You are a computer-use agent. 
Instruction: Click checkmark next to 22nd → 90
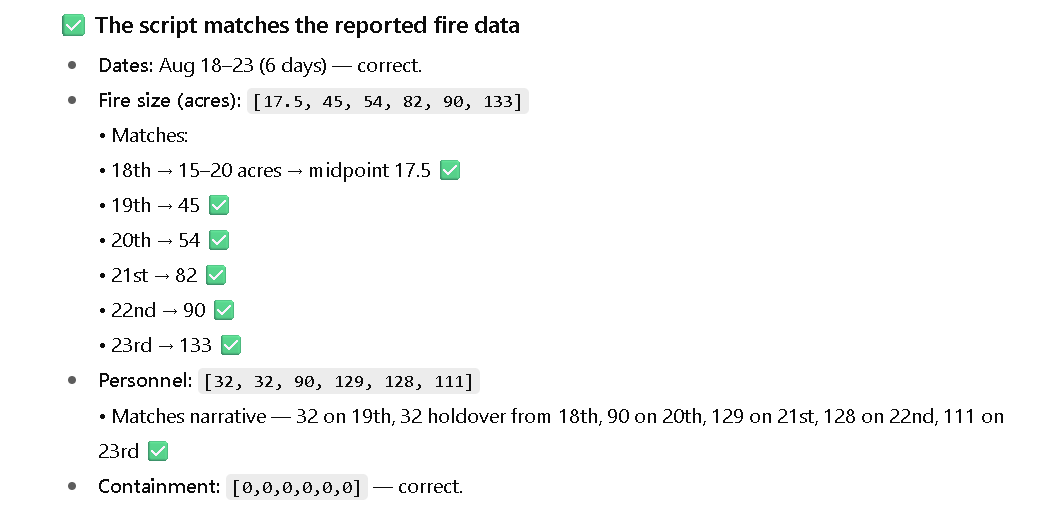[224, 310]
